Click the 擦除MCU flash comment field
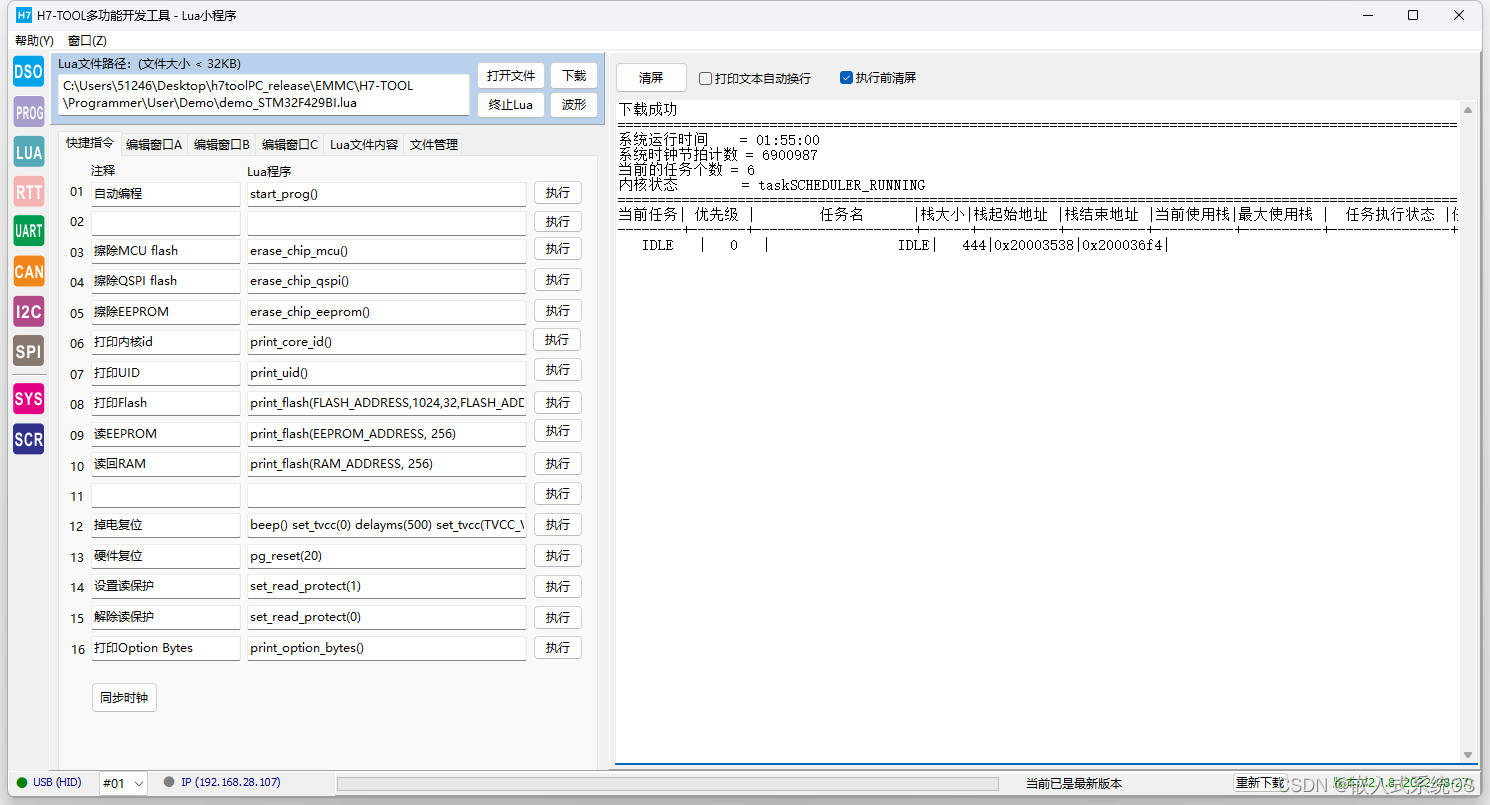The width and height of the screenshot is (1490, 805). pyautogui.click(x=166, y=251)
